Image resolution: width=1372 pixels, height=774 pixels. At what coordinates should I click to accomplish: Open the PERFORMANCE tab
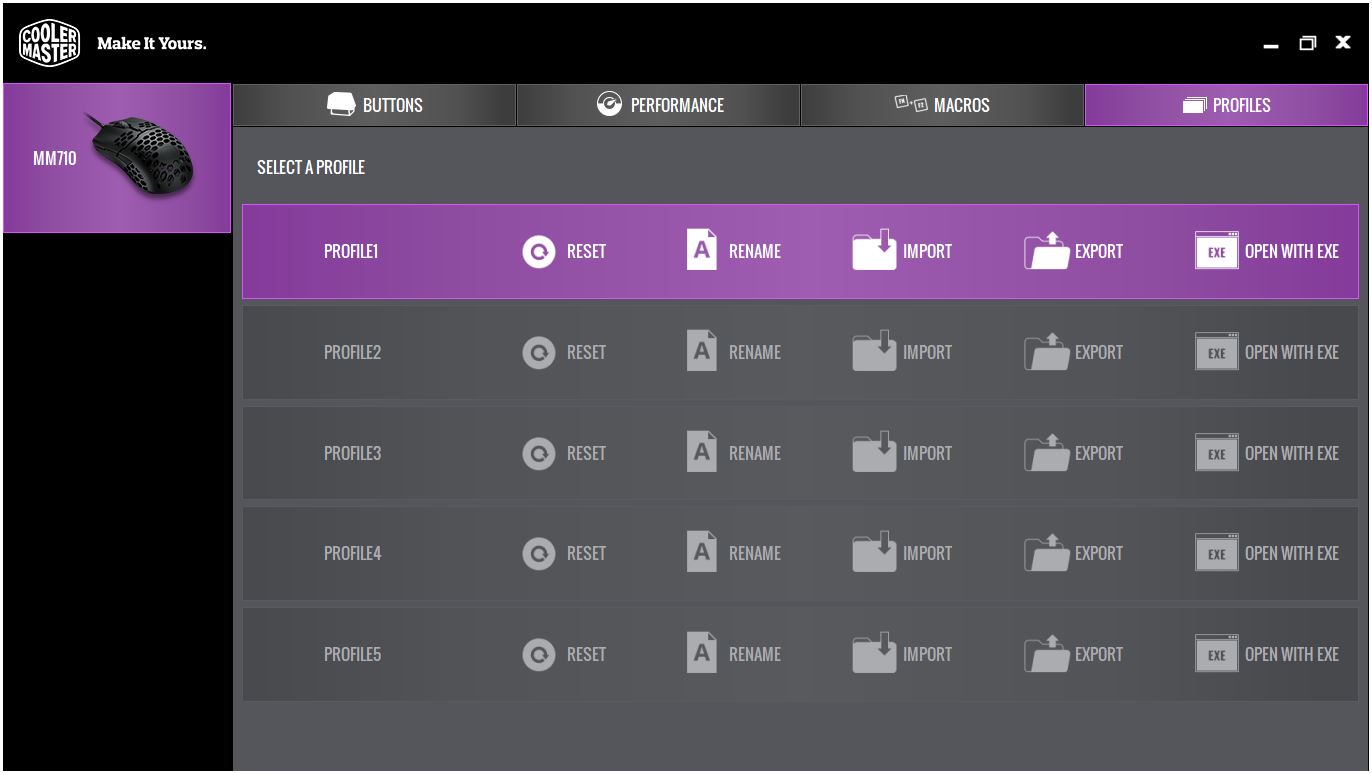pyautogui.click(x=658, y=104)
